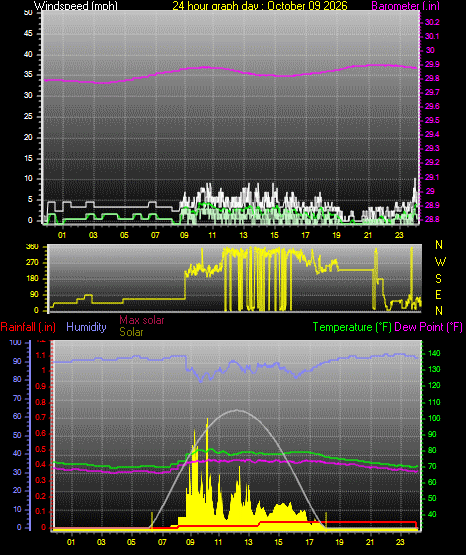The height and width of the screenshot is (555, 466).
Task: Click rainfall axis value 0.1
Action: coord(41,511)
